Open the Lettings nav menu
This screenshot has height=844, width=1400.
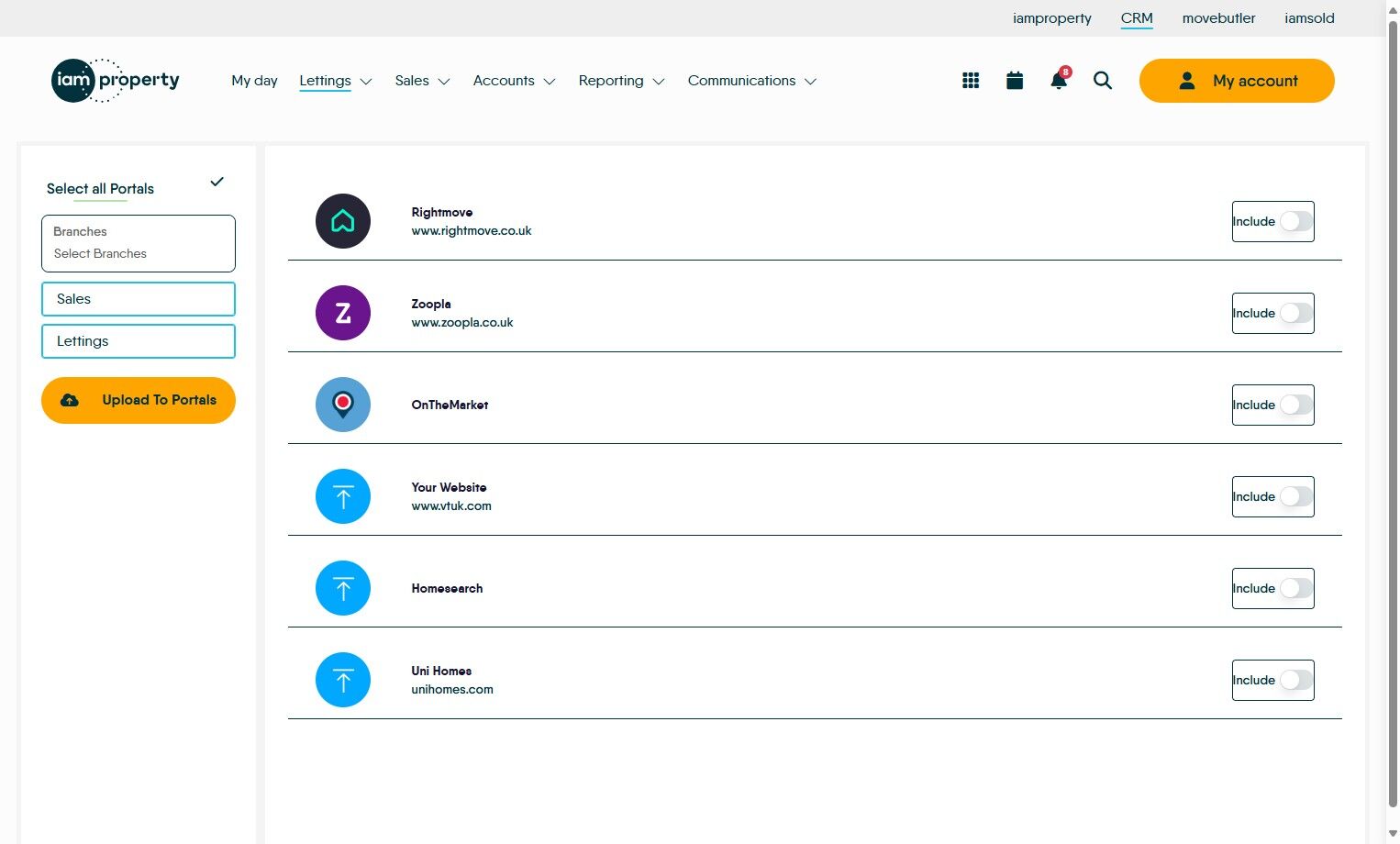coord(325,81)
